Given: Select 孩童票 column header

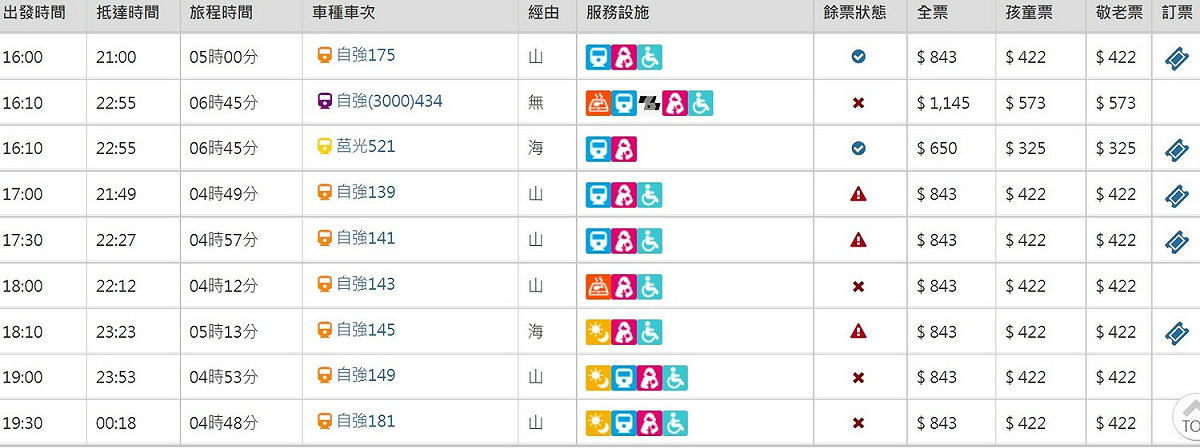Looking at the screenshot, I should [x=1031, y=14].
